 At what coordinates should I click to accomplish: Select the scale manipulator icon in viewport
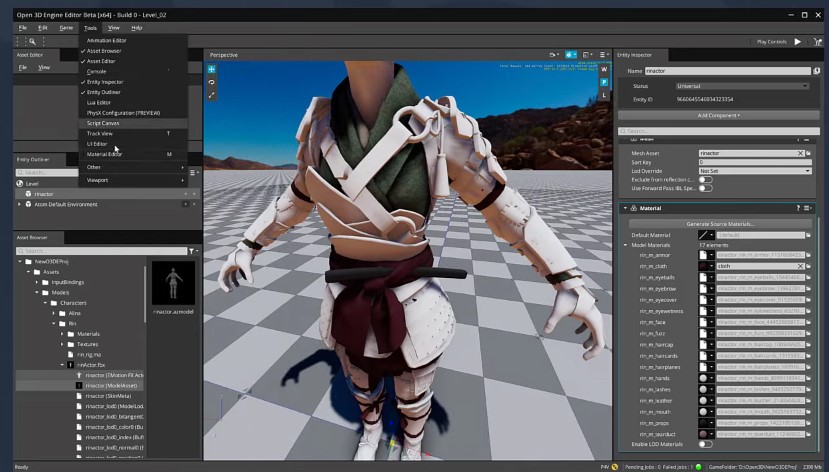(x=212, y=95)
